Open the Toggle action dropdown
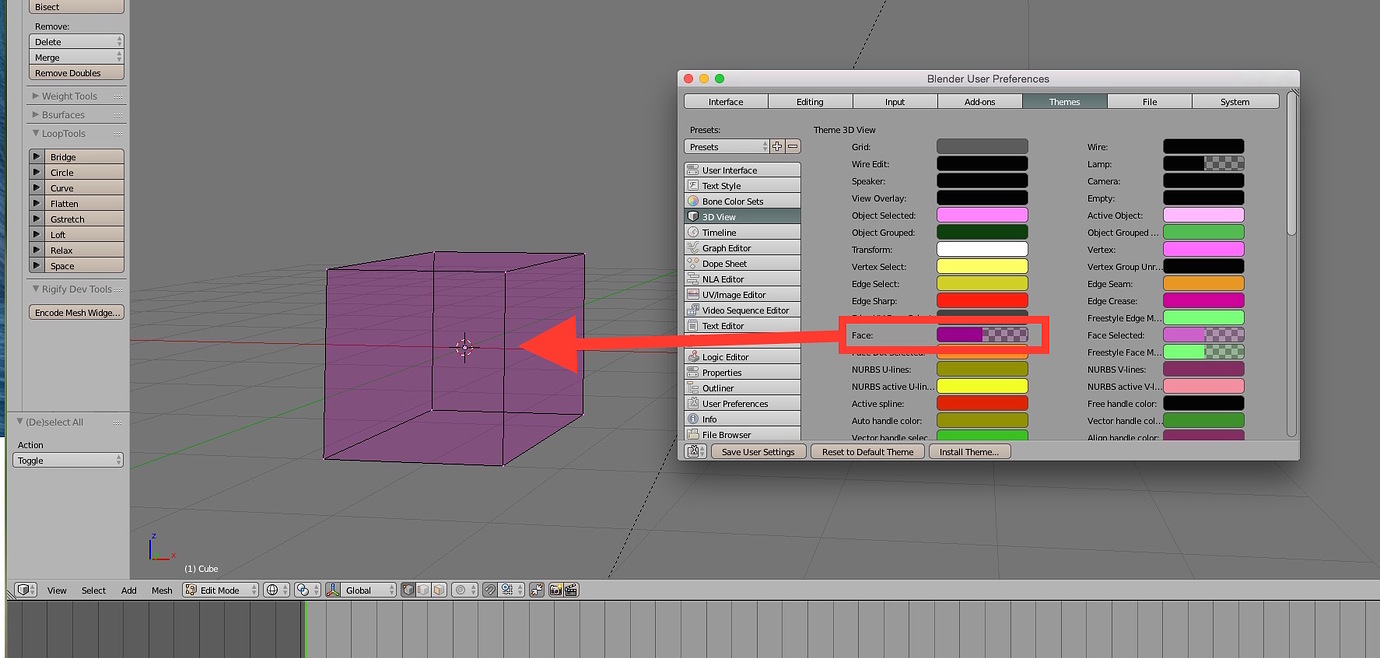The height and width of the screenshot is (658, 1380). 69,460
